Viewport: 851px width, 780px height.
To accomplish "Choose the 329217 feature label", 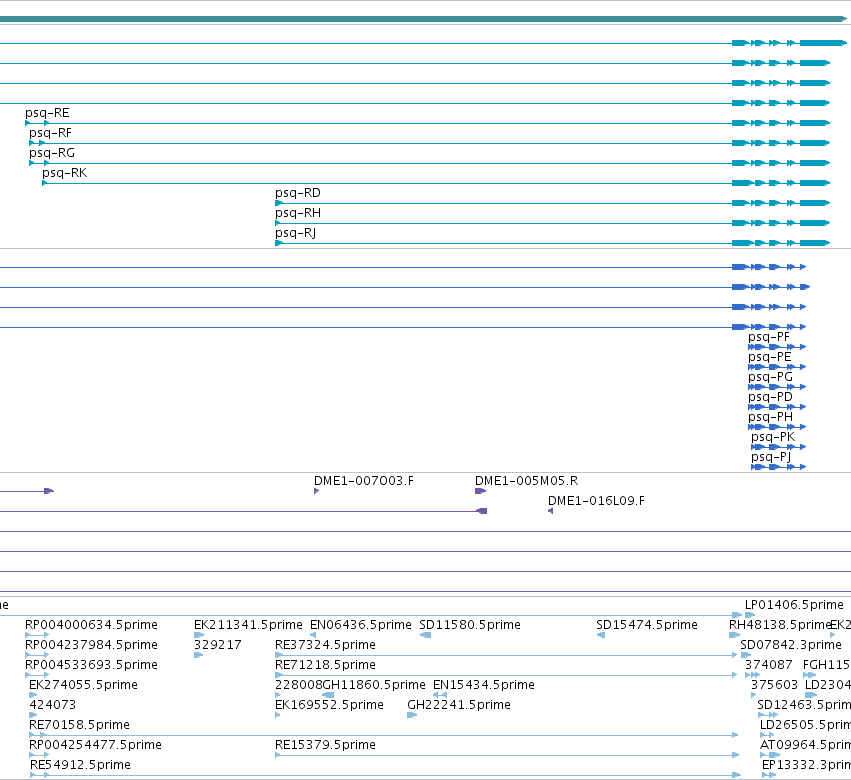I will point(218,645).
